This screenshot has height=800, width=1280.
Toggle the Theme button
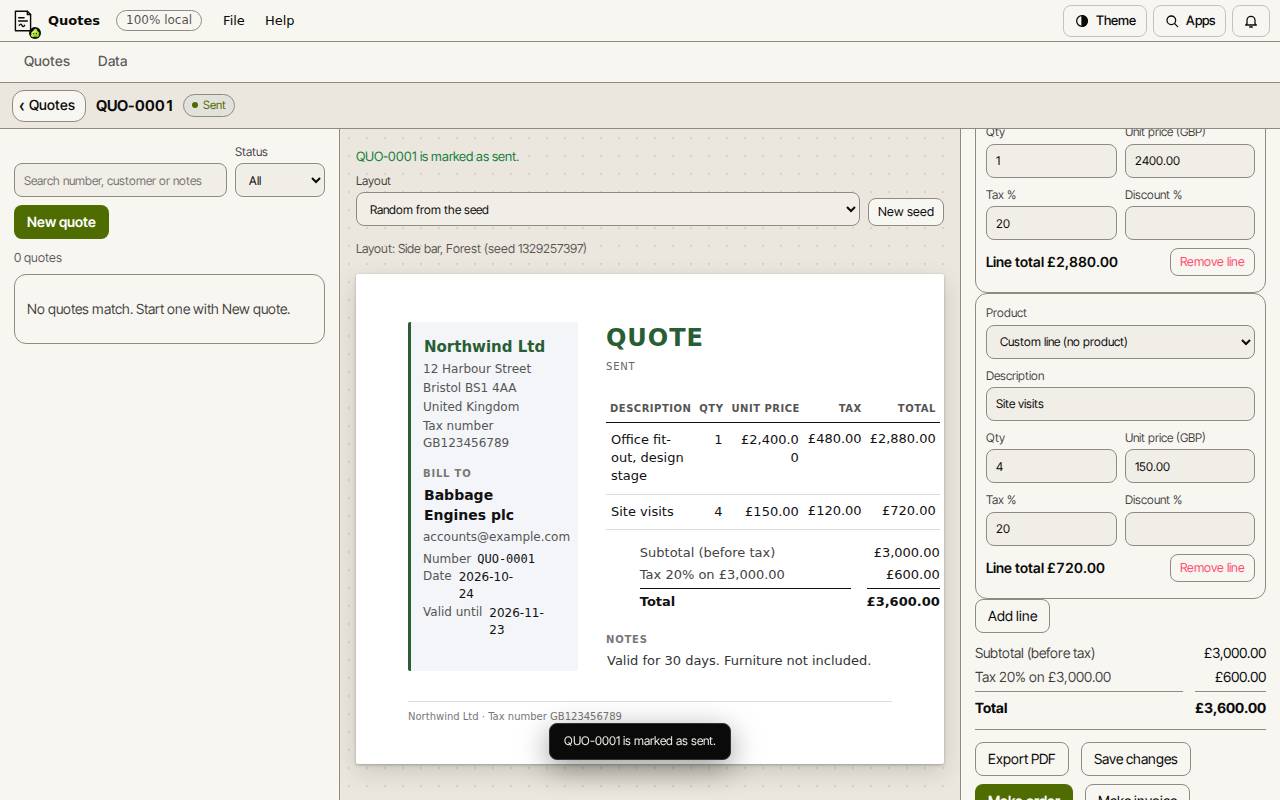[1105, 21]
